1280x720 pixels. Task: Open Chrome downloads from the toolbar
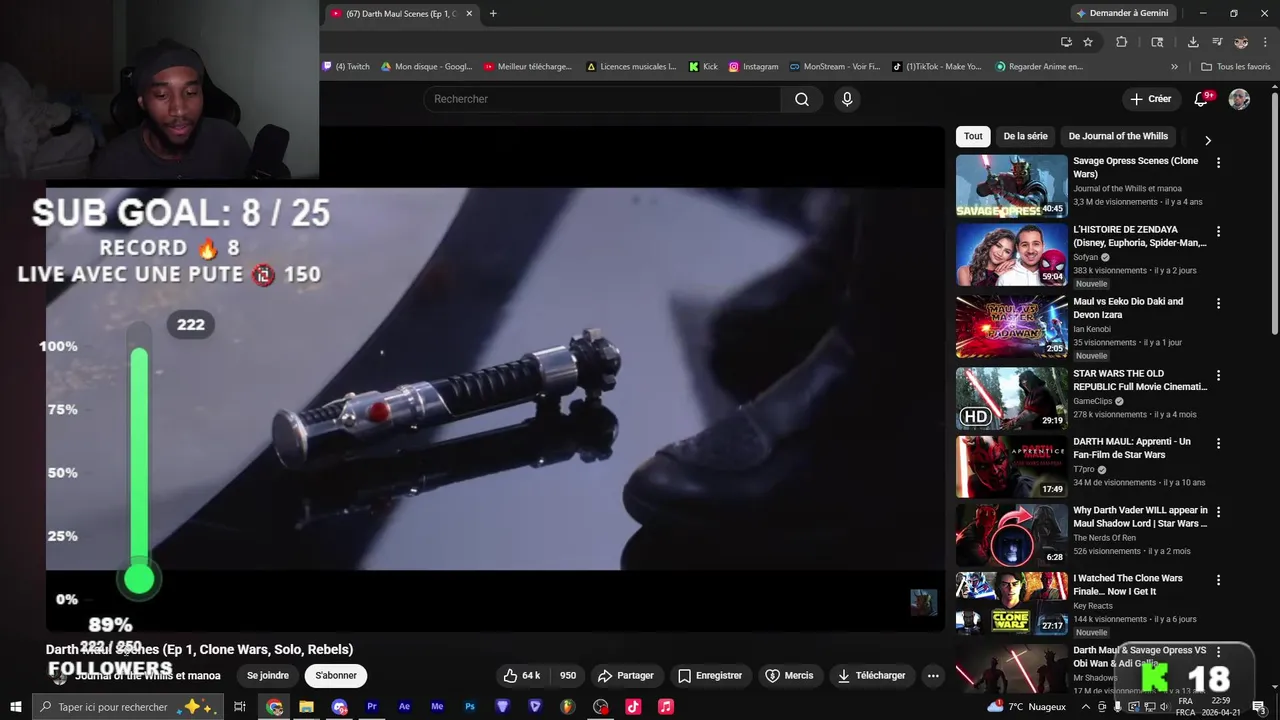point(1193,42)
